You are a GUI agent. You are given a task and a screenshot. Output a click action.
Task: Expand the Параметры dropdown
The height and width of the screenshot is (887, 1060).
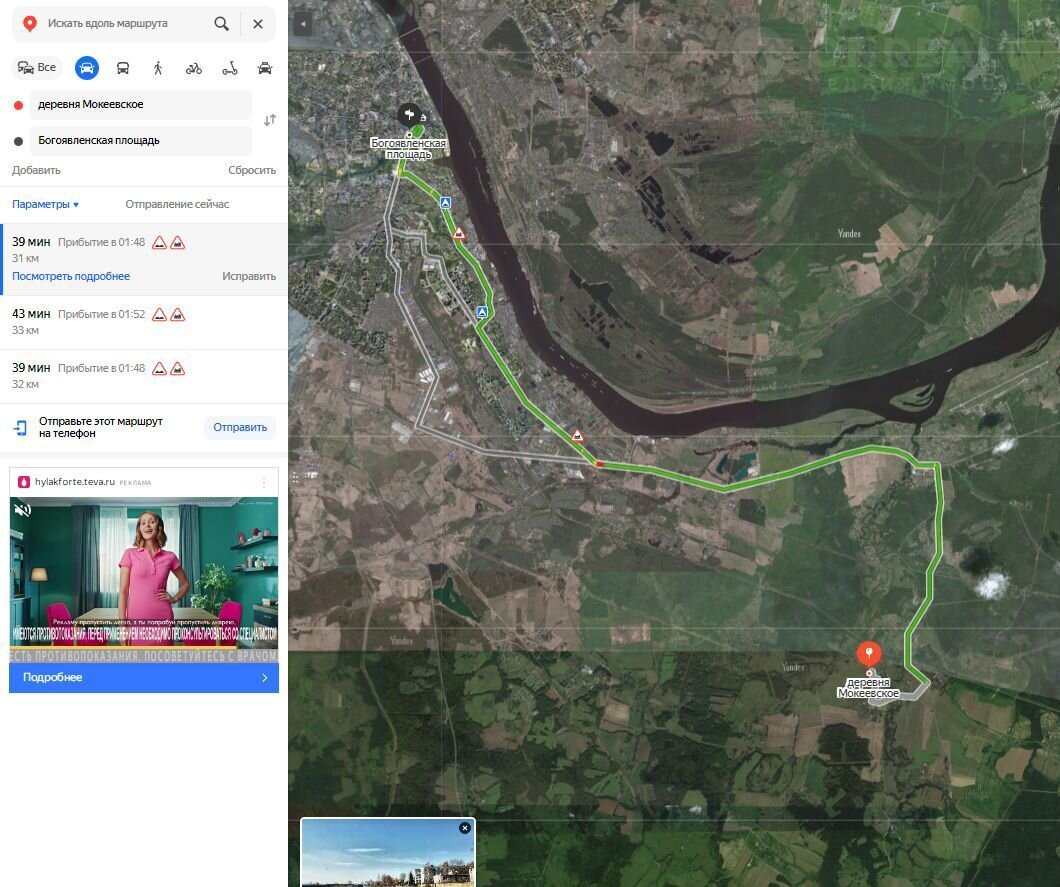[45, 204]
